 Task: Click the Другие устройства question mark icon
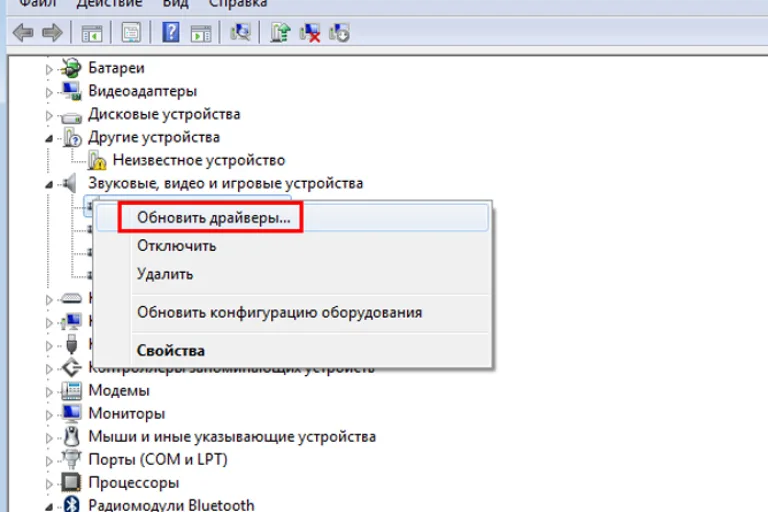[72, 137]
